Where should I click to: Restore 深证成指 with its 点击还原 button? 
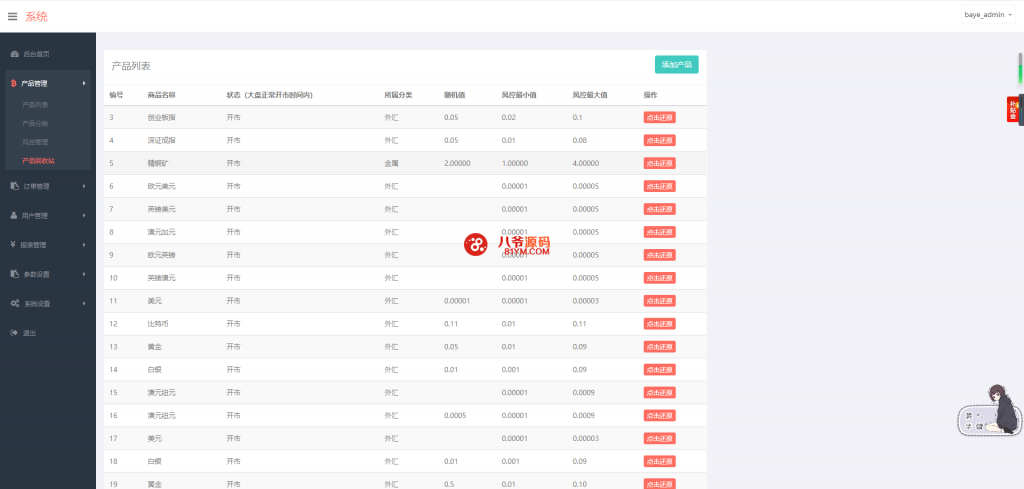[x=660, y=140]
